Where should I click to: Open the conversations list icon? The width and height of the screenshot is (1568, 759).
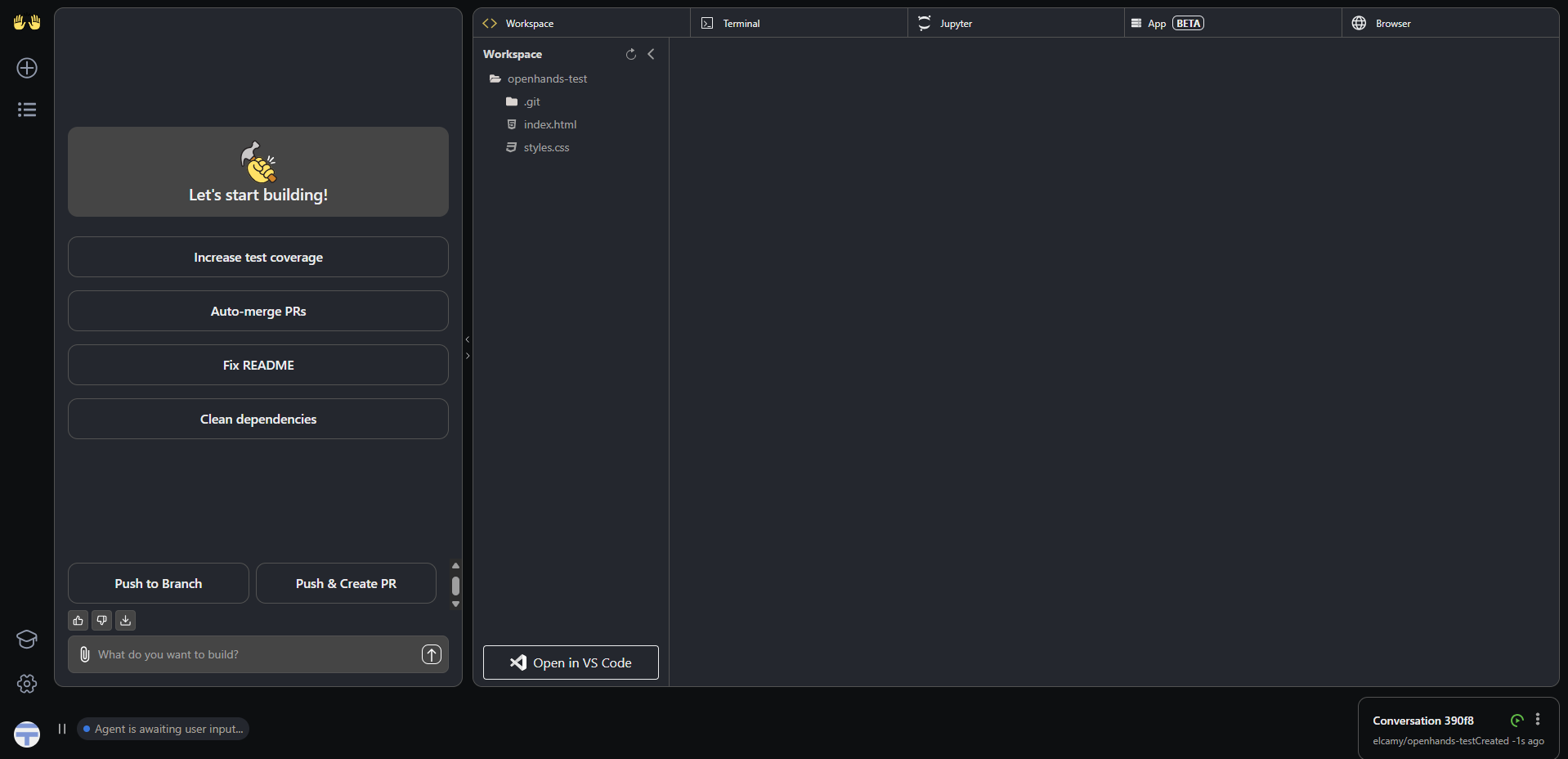click(27, 110)
